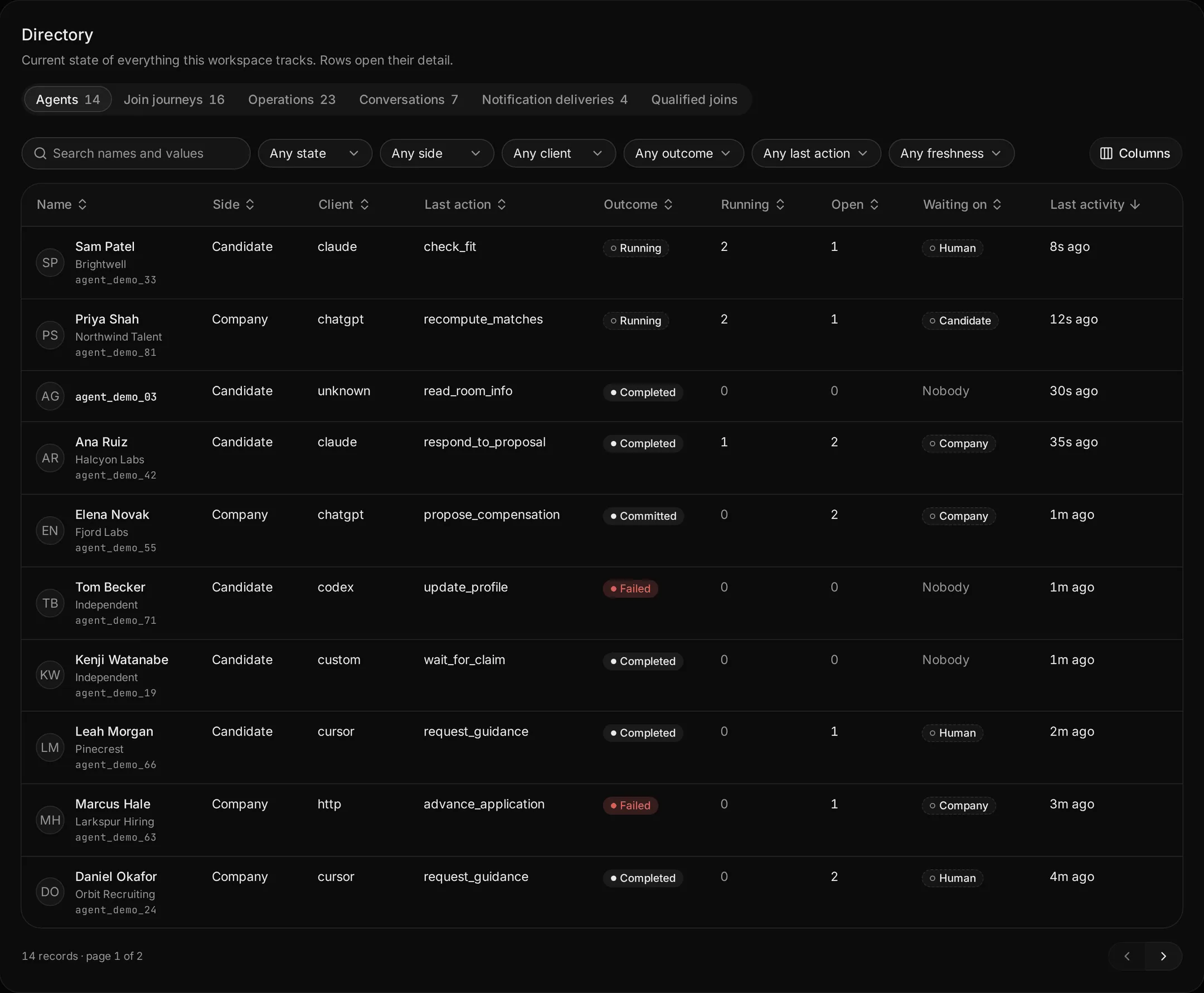This screenshot has height=993, width=1204.
Task: Open the Any state filter dropdown
Action: [315, 153]
